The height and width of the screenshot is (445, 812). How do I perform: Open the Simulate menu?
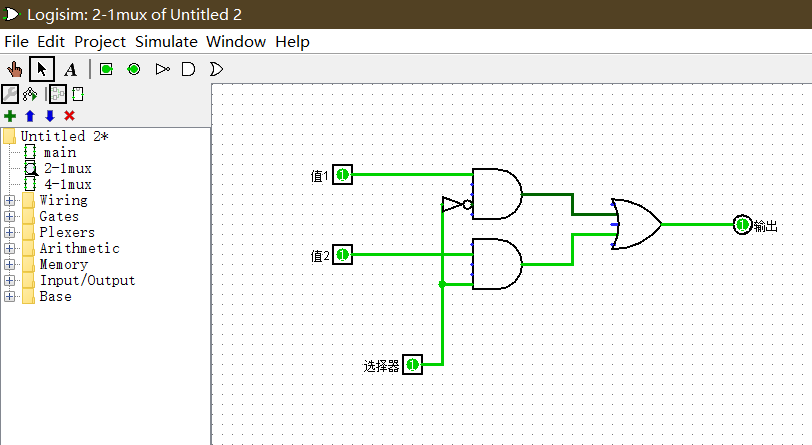click(166, 41)
